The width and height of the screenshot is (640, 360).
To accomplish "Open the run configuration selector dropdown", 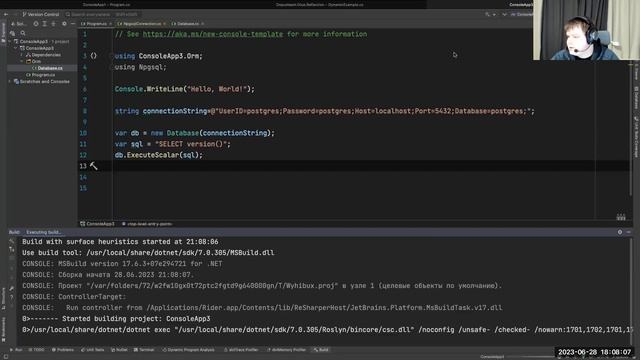I will coord(521,14).
